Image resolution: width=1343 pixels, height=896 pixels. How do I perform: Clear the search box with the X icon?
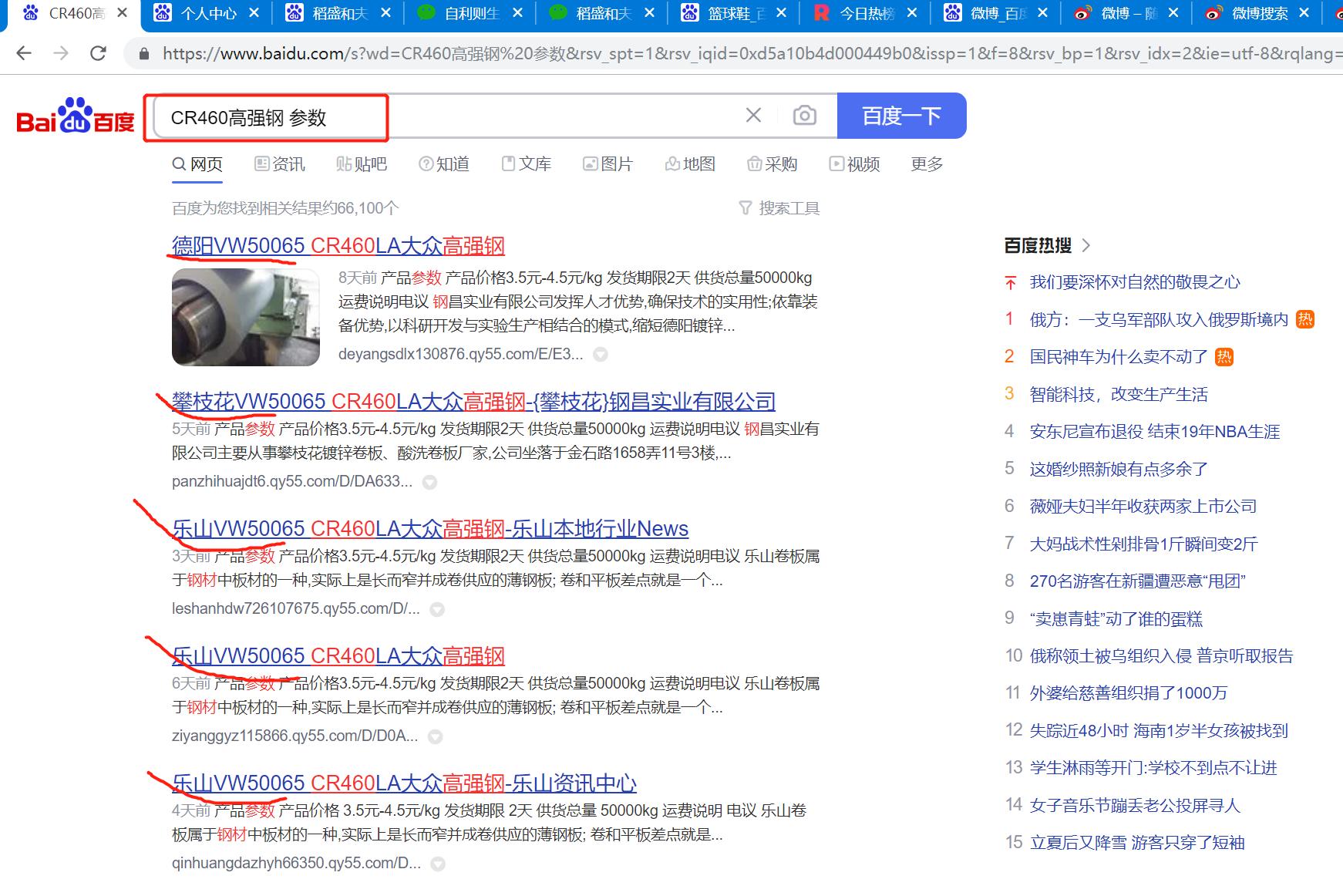pos(753,115)
